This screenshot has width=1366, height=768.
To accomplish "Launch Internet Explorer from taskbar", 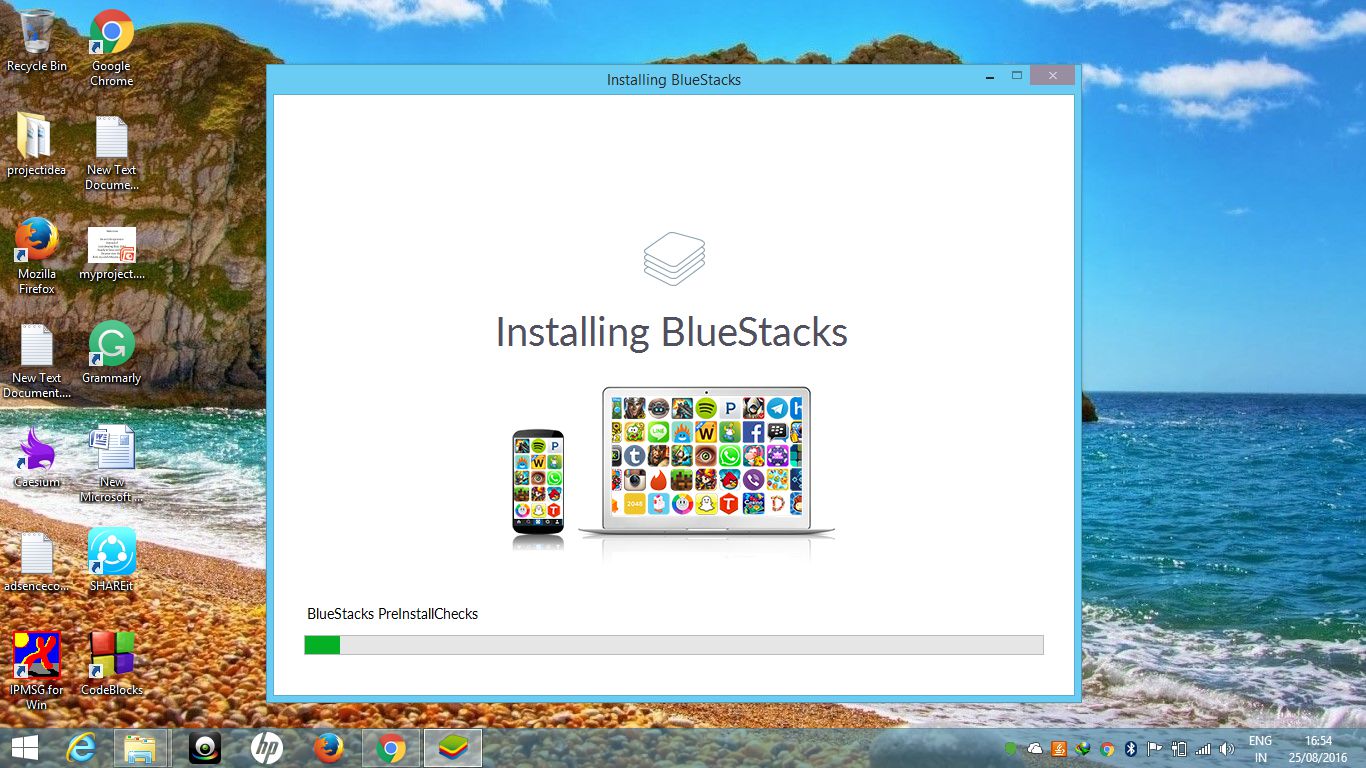I will coord(80,747).
